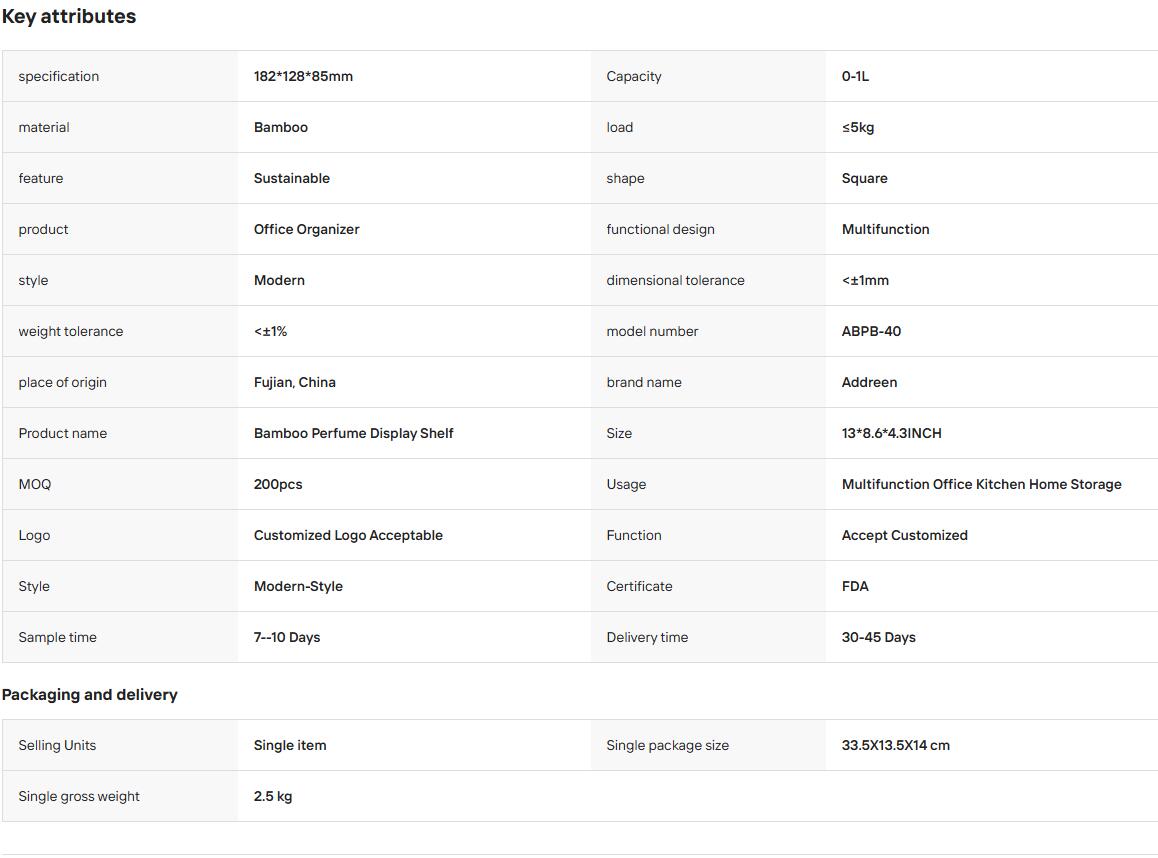This screenshot has width=1158, height=858.
Task: Select the Single item selling units value
Action: point(290,745)
